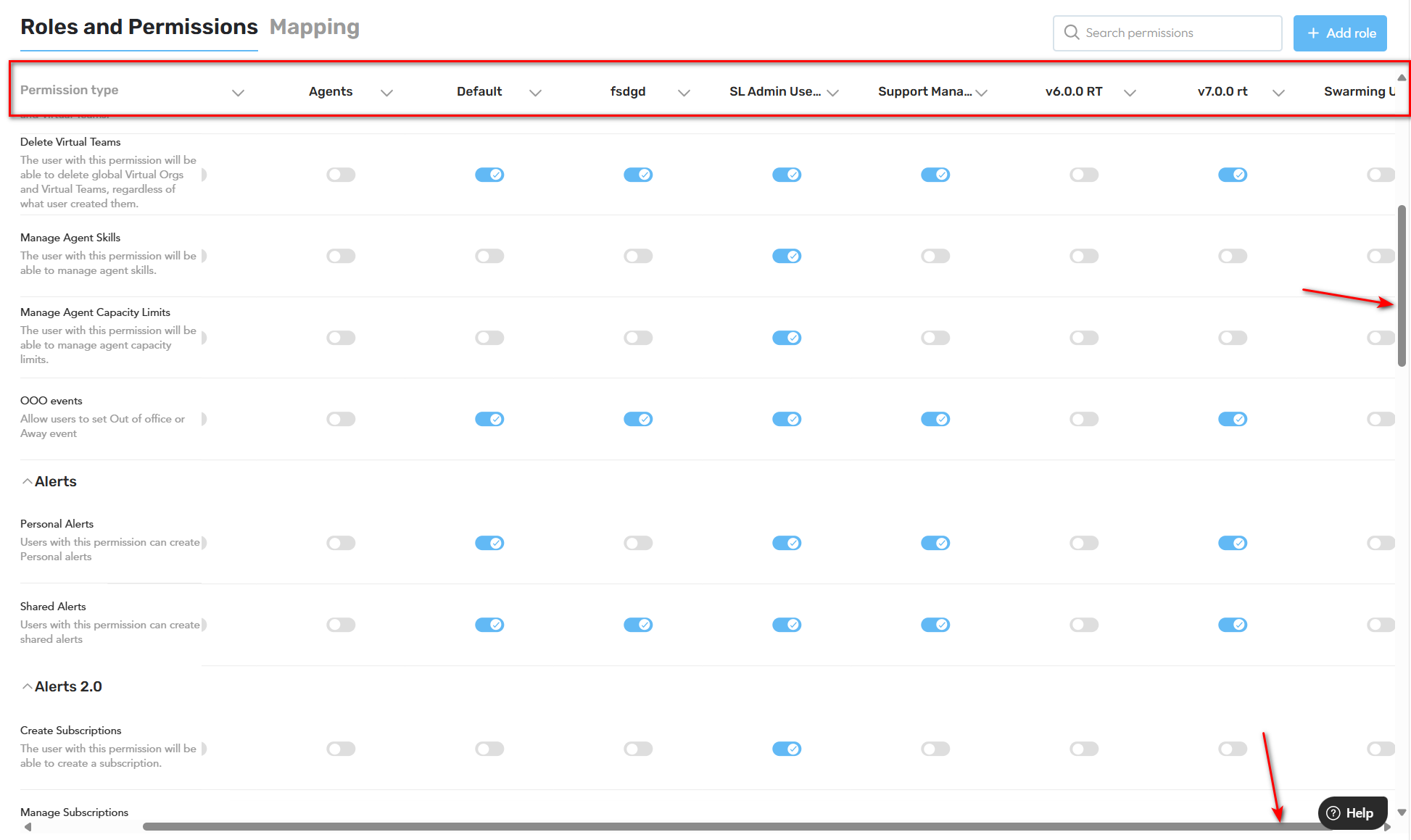Collapse the Alerts section

tap(27, 481)
